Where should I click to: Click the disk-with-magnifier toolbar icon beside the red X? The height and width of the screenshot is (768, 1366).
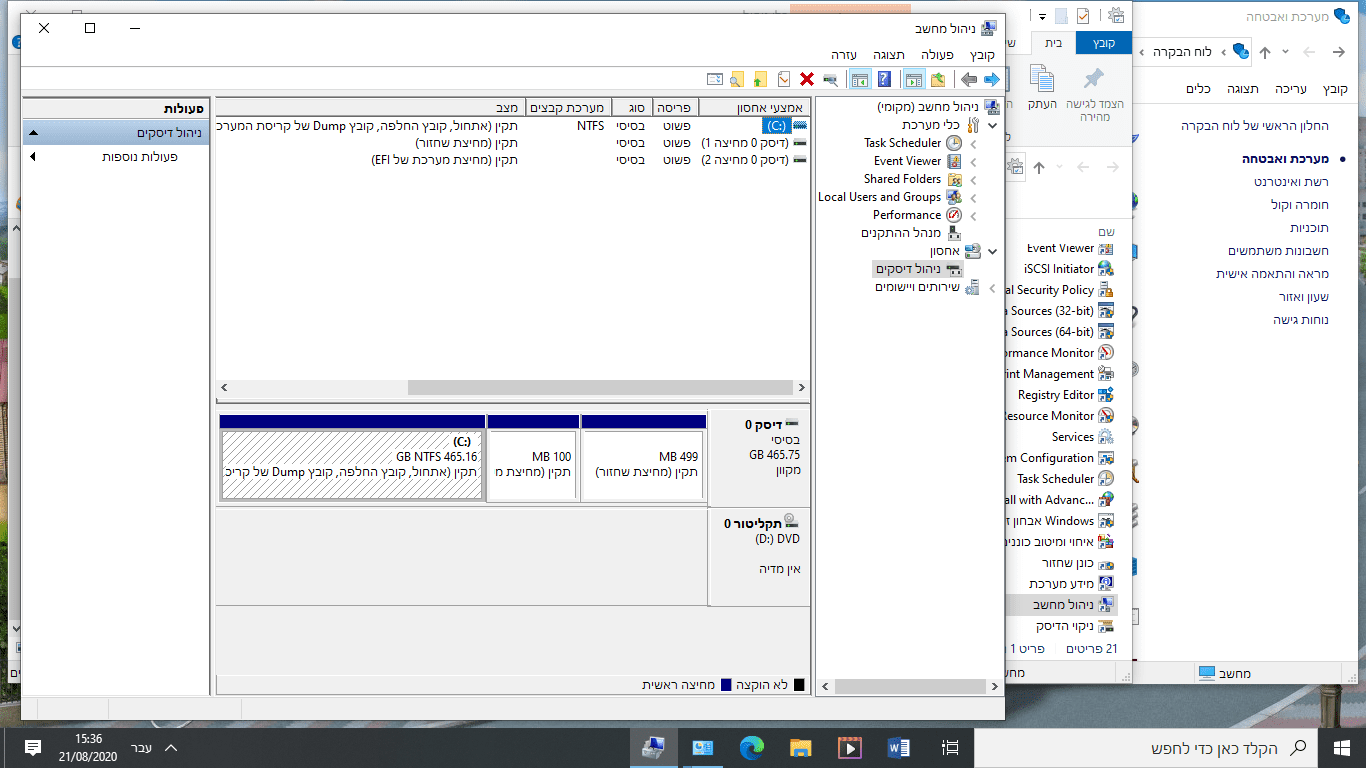(x=830, y=79)
